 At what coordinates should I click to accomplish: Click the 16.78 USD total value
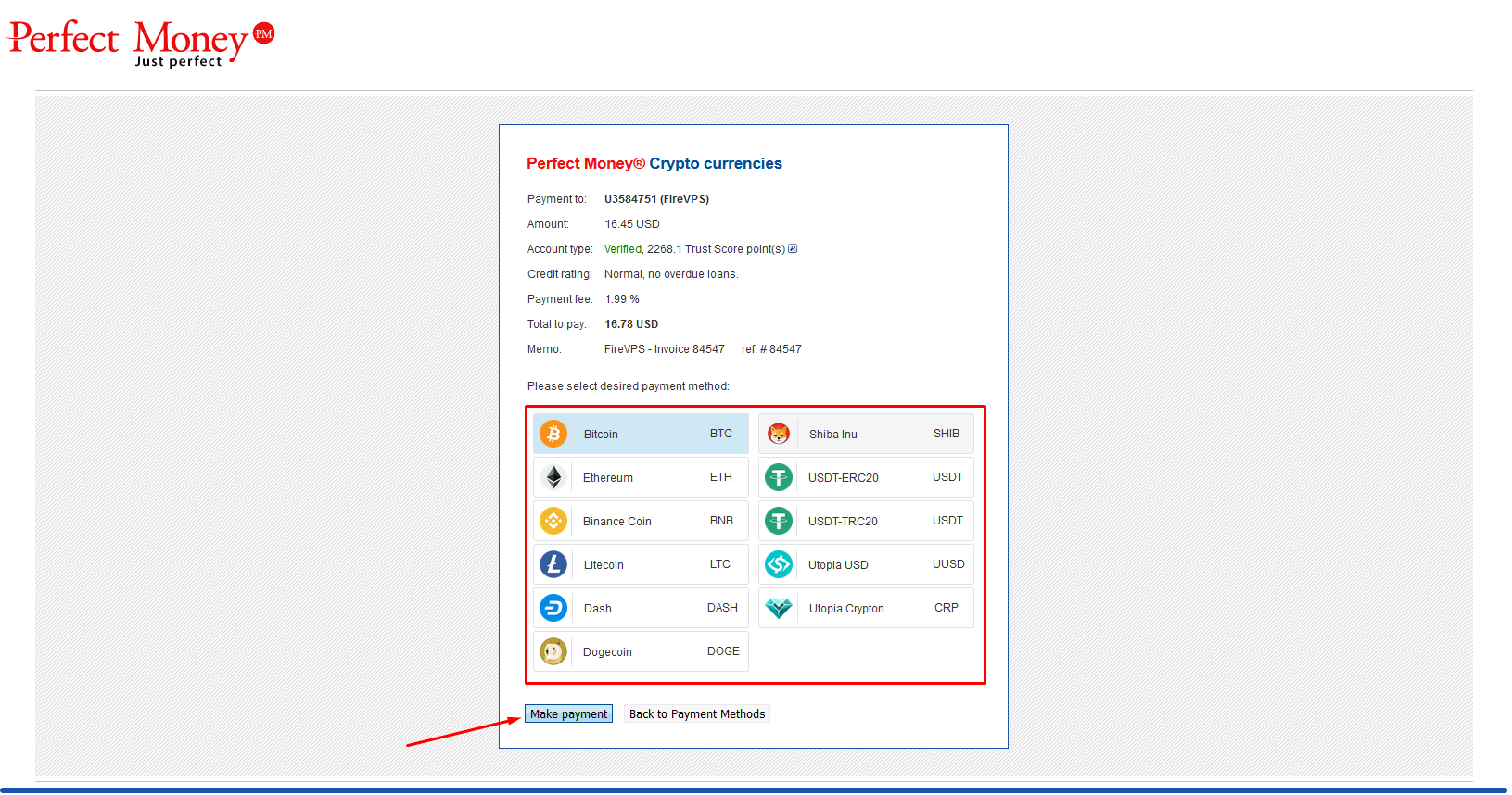click(631, 324)
